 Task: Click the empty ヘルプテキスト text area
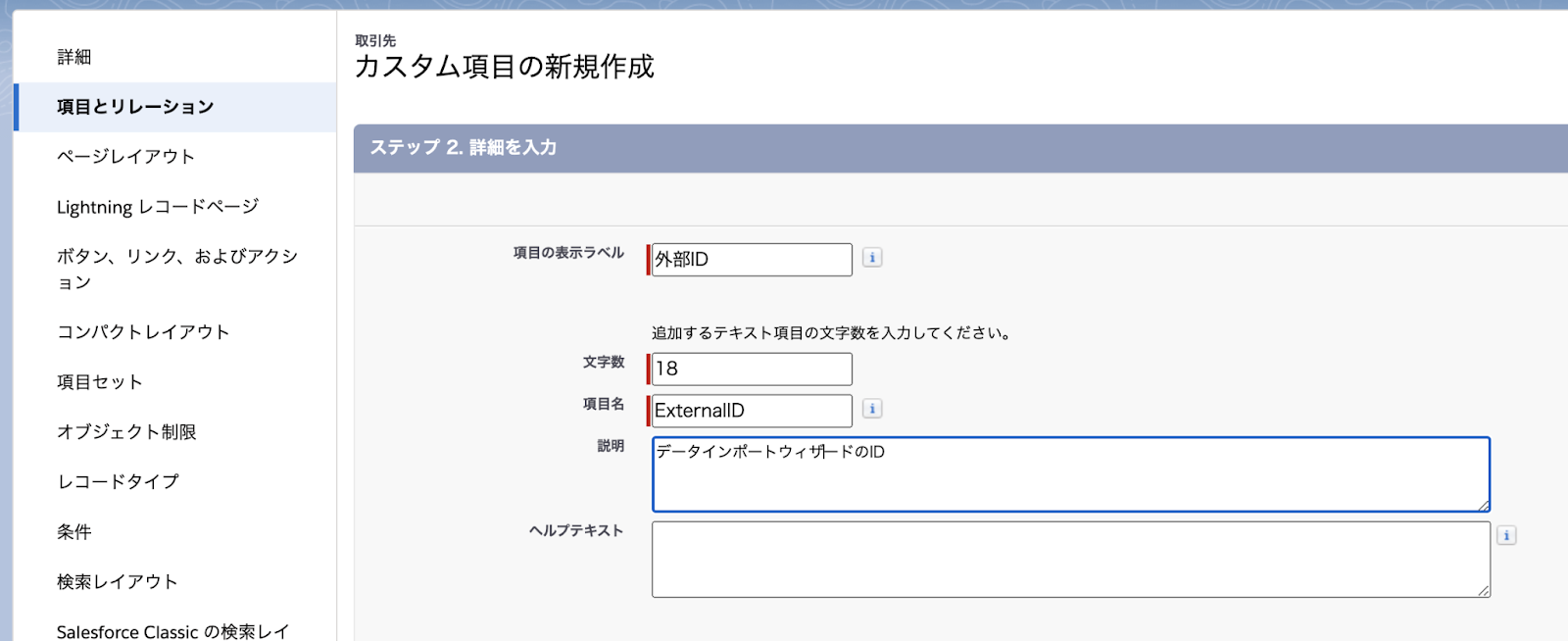1071,560
